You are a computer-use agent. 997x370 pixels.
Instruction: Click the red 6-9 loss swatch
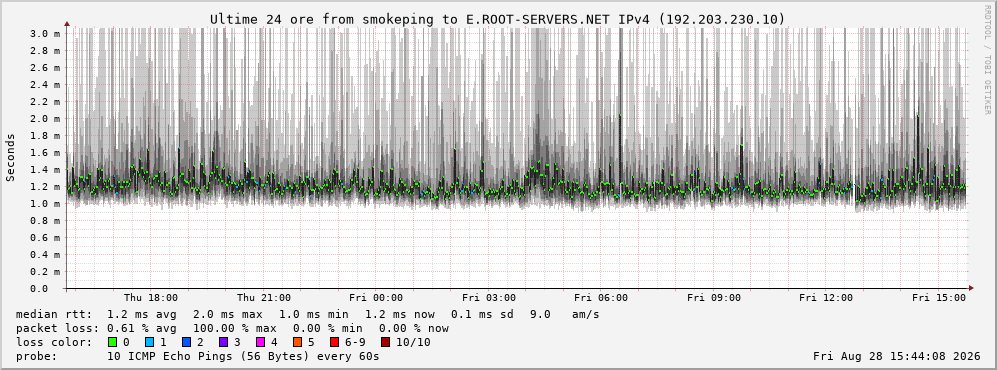point(334,342)
